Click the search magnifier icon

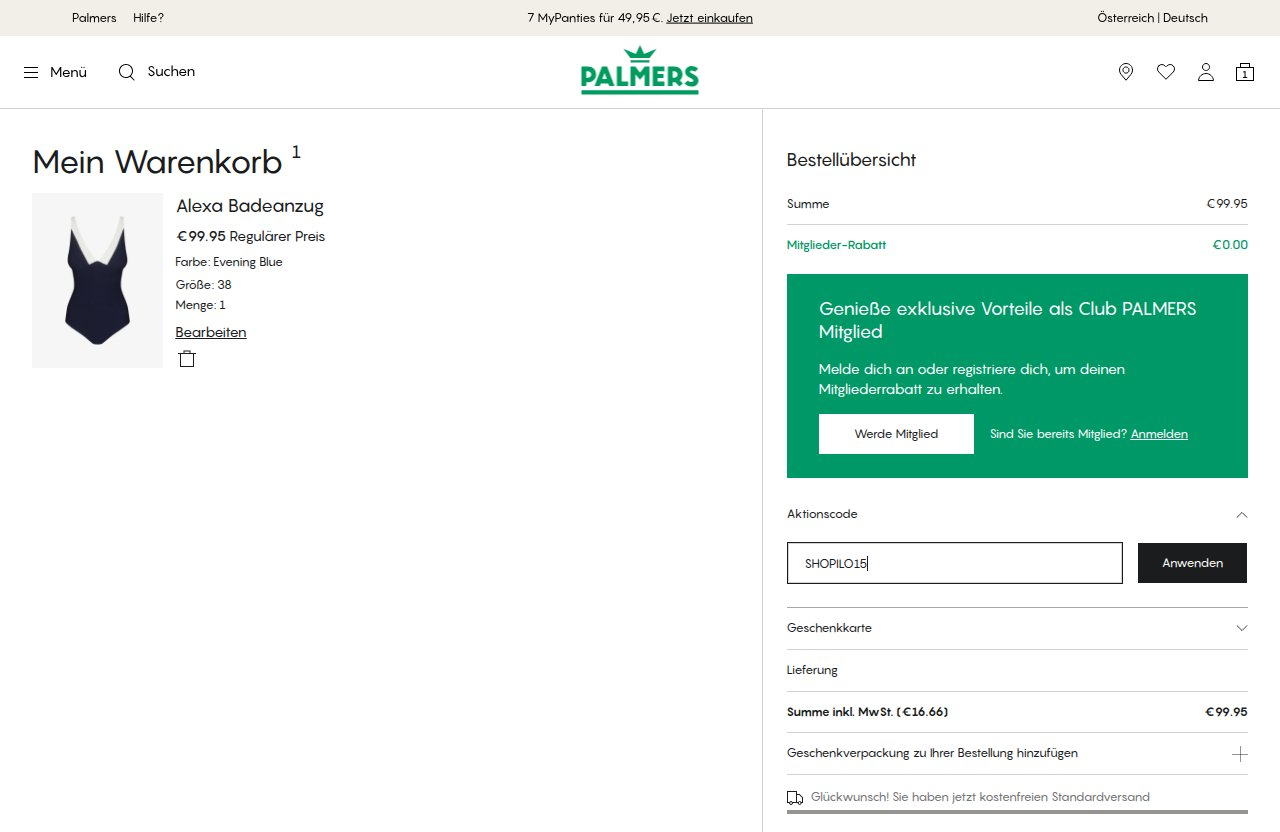[x=126, y=72]
